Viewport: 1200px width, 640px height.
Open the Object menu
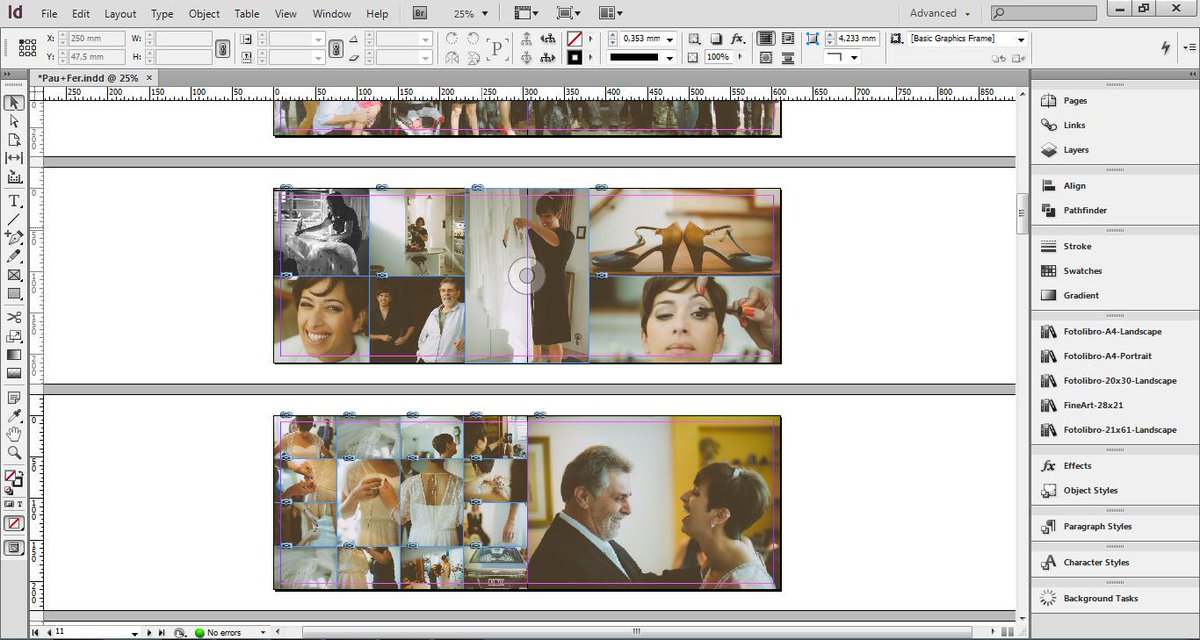click(204, 13)
